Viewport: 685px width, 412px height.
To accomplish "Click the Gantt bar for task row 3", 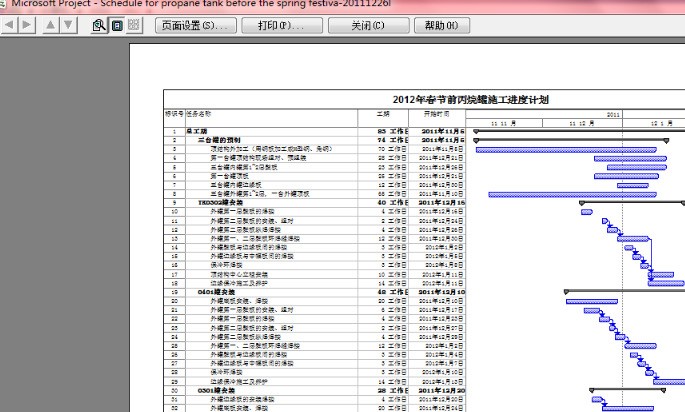I will click(x=566, y=150).
